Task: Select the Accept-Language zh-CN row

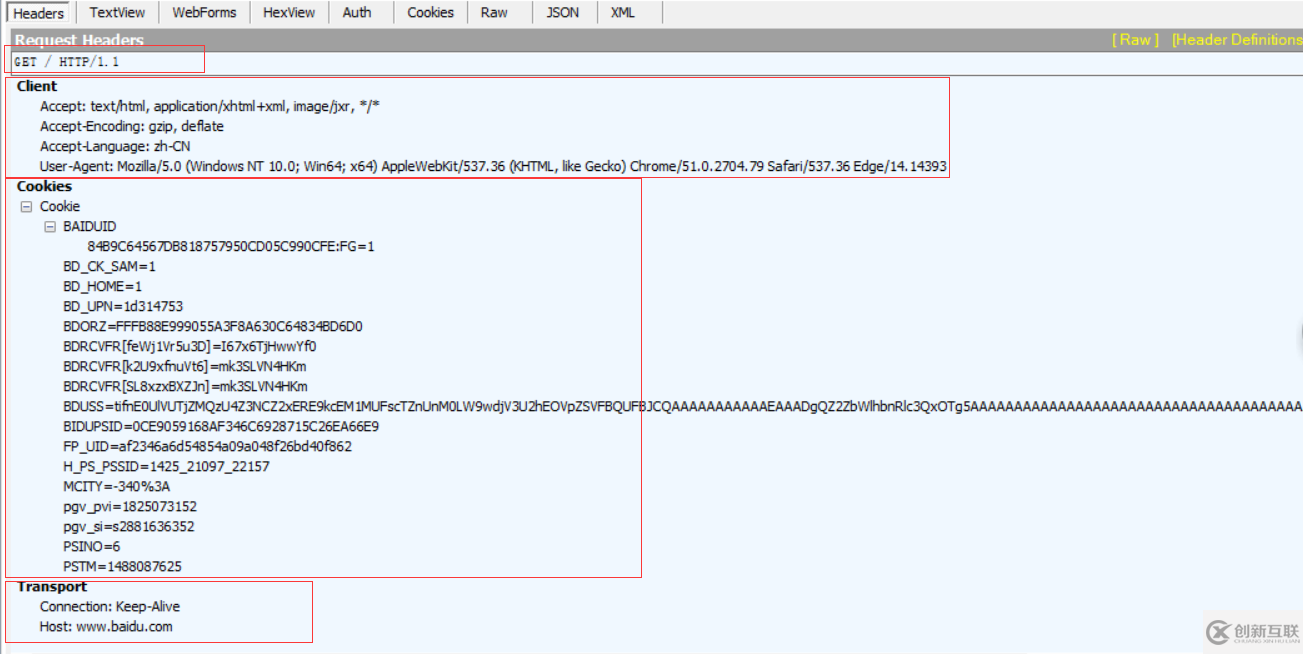Action: click(115, 146)
